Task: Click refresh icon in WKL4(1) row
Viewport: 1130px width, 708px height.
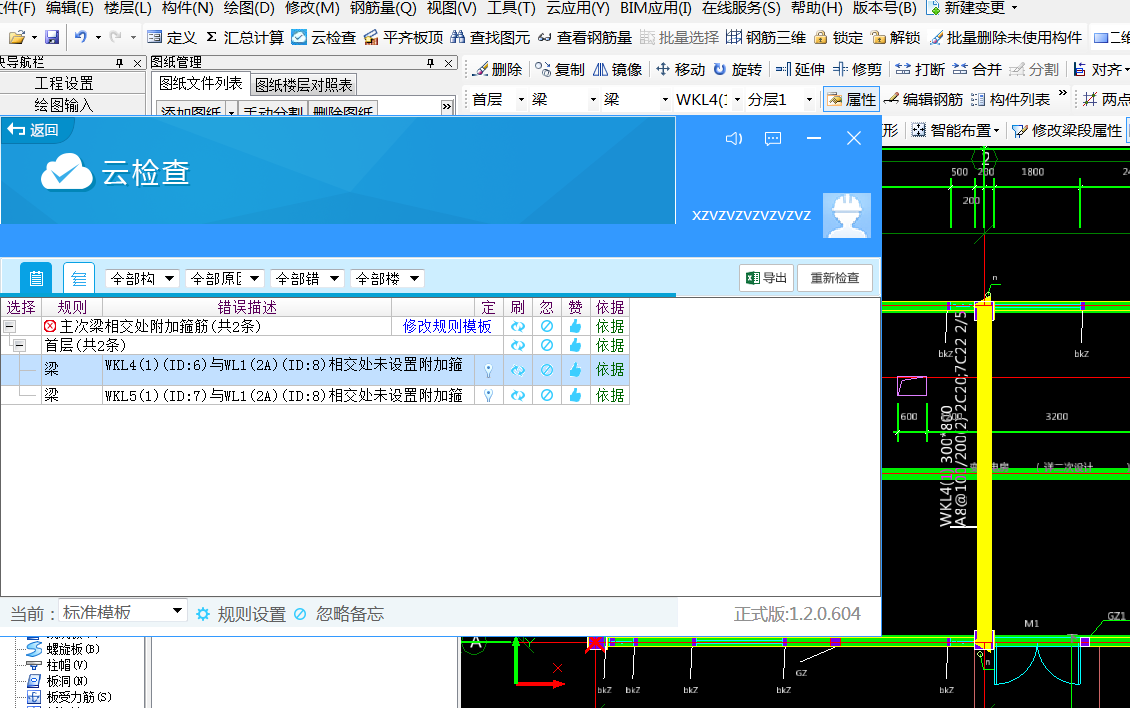Action: [517, 371]
